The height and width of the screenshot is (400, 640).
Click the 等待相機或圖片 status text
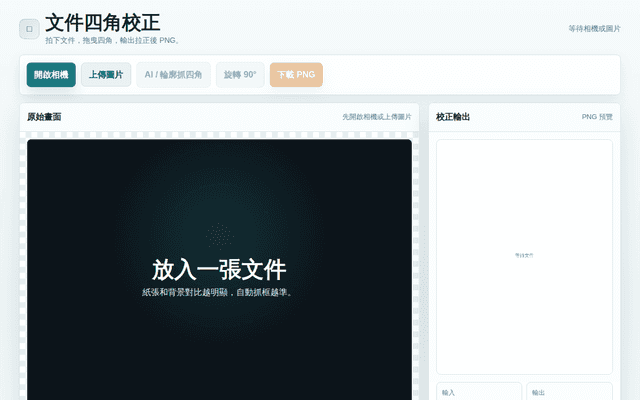(594, 29)
